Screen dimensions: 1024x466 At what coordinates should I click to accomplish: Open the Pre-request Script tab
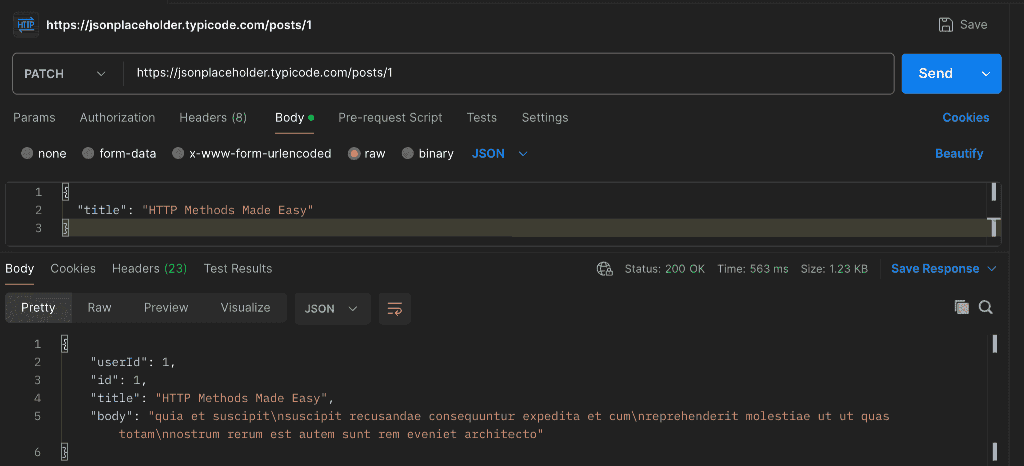[390, 117]
